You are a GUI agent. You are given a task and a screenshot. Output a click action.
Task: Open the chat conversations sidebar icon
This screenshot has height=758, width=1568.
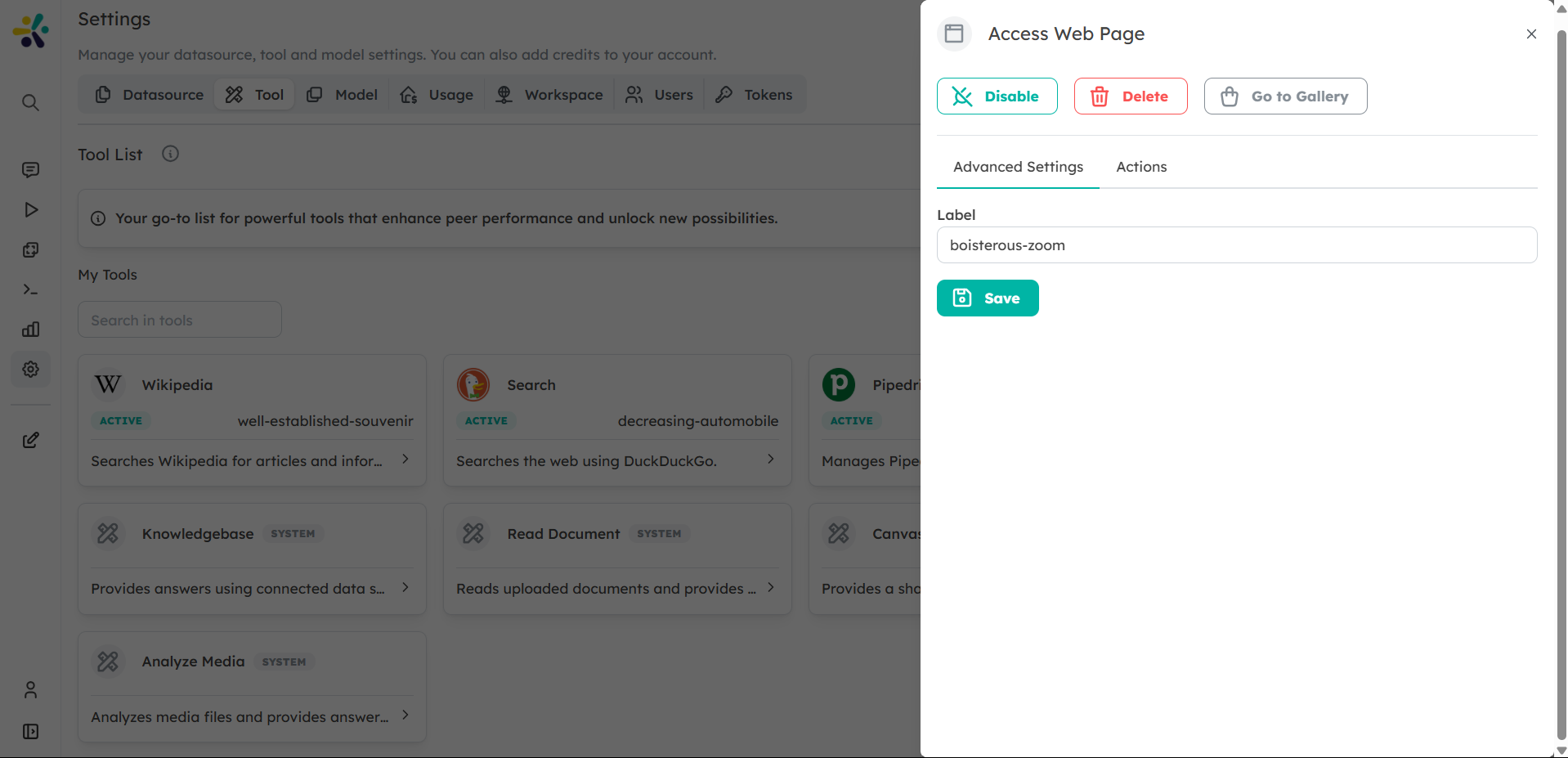click(30, 169)
